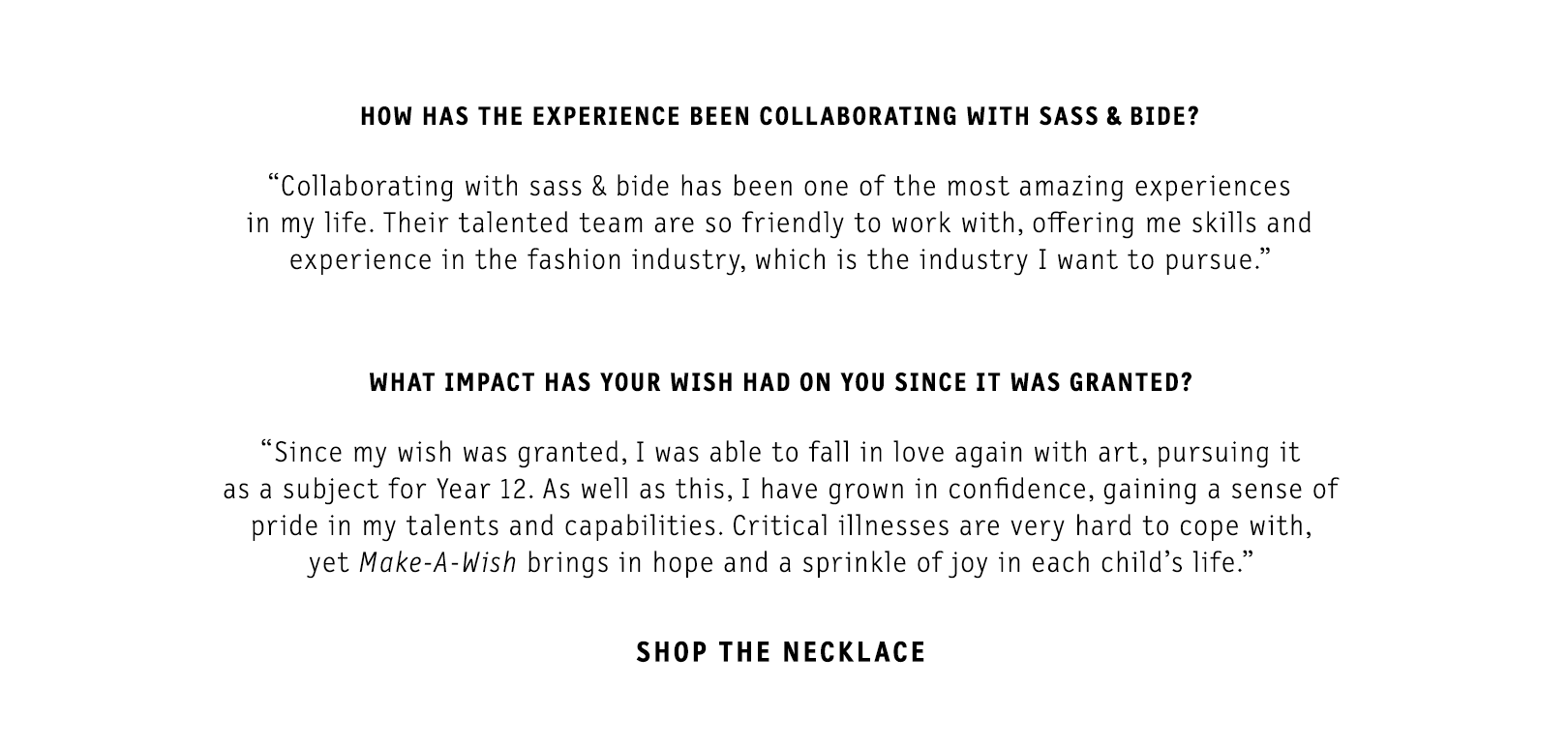Click the line starting "experience in the fashion industry"
The height and width of the screenshot is (747, 1568).
(779, 260)
